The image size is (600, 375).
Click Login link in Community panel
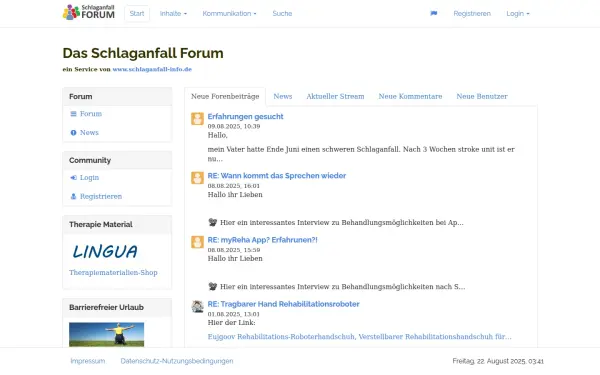point(89,178)
